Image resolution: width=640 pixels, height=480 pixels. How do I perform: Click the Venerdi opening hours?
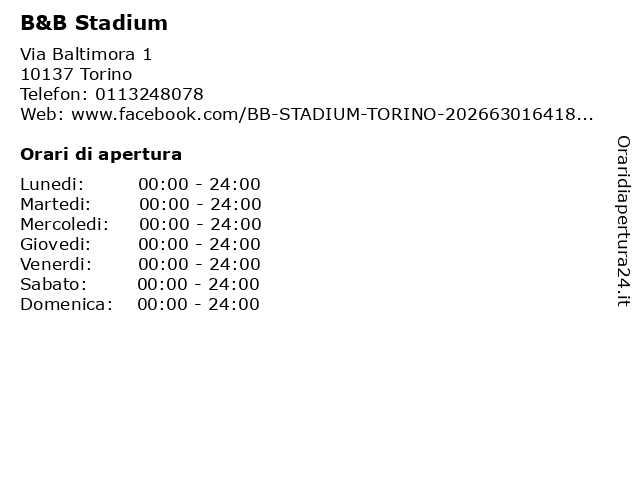(x=199, y=264)
